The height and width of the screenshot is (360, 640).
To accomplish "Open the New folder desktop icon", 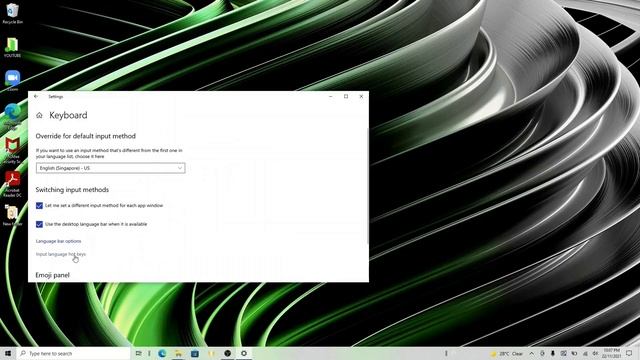I will click(12, 216).
